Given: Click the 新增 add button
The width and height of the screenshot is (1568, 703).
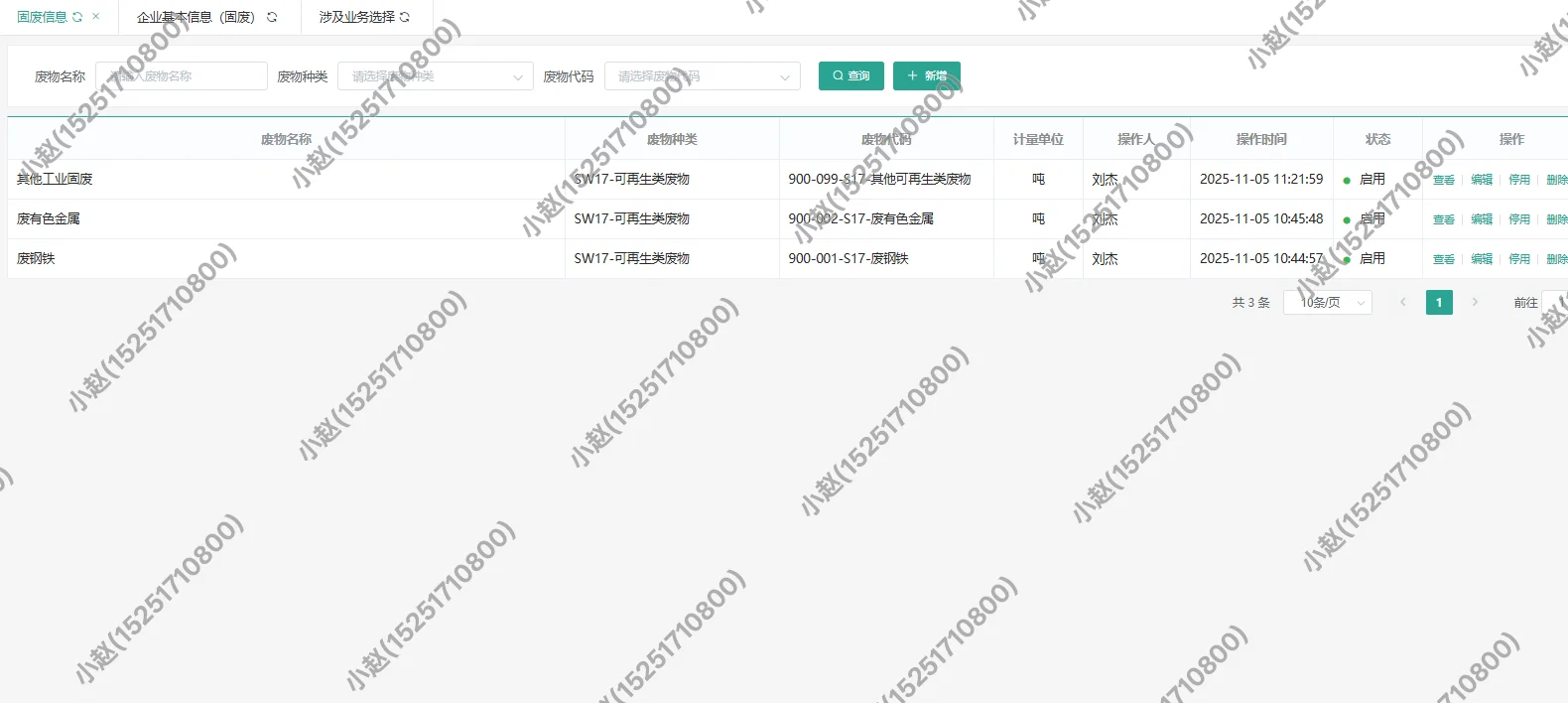Looking at the screenshot, I should click(927, 76).
